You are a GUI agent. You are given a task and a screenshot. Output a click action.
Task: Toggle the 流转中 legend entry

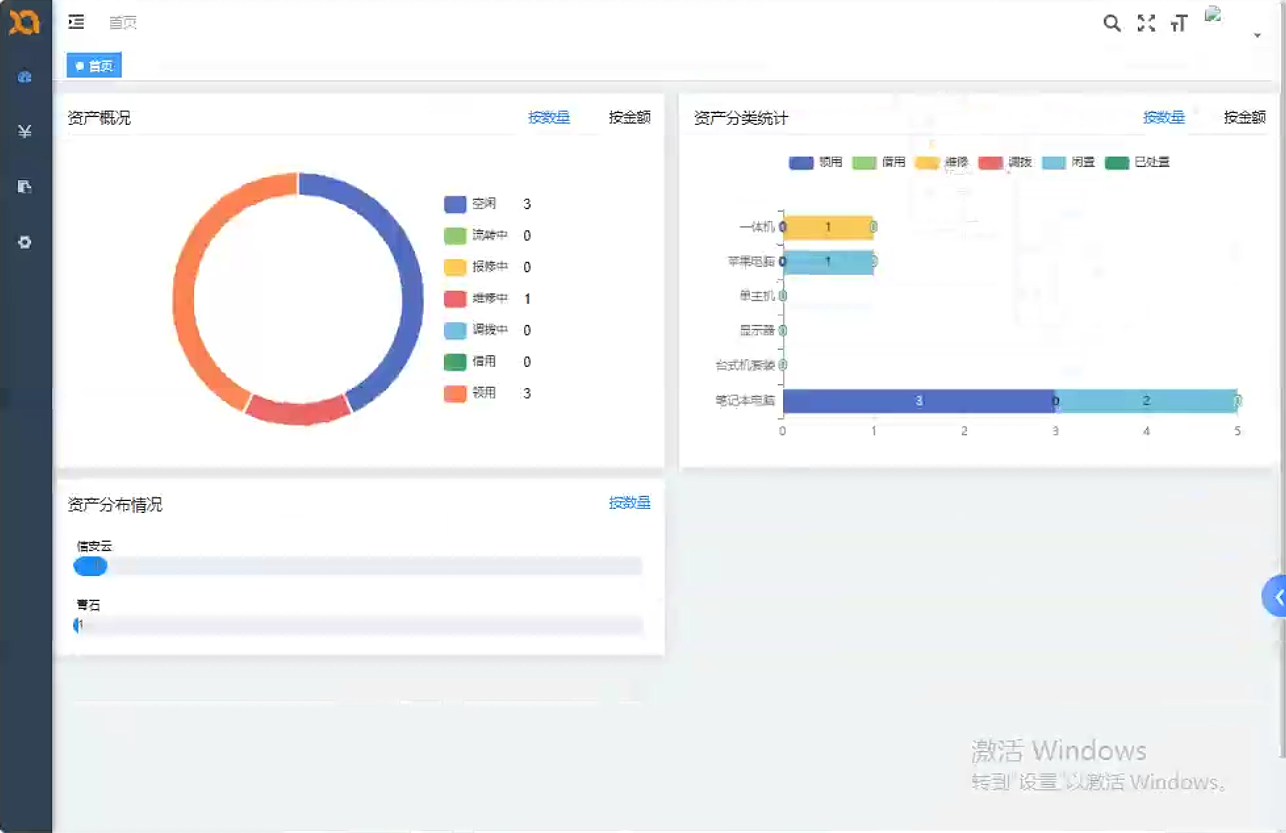point(476,236)
